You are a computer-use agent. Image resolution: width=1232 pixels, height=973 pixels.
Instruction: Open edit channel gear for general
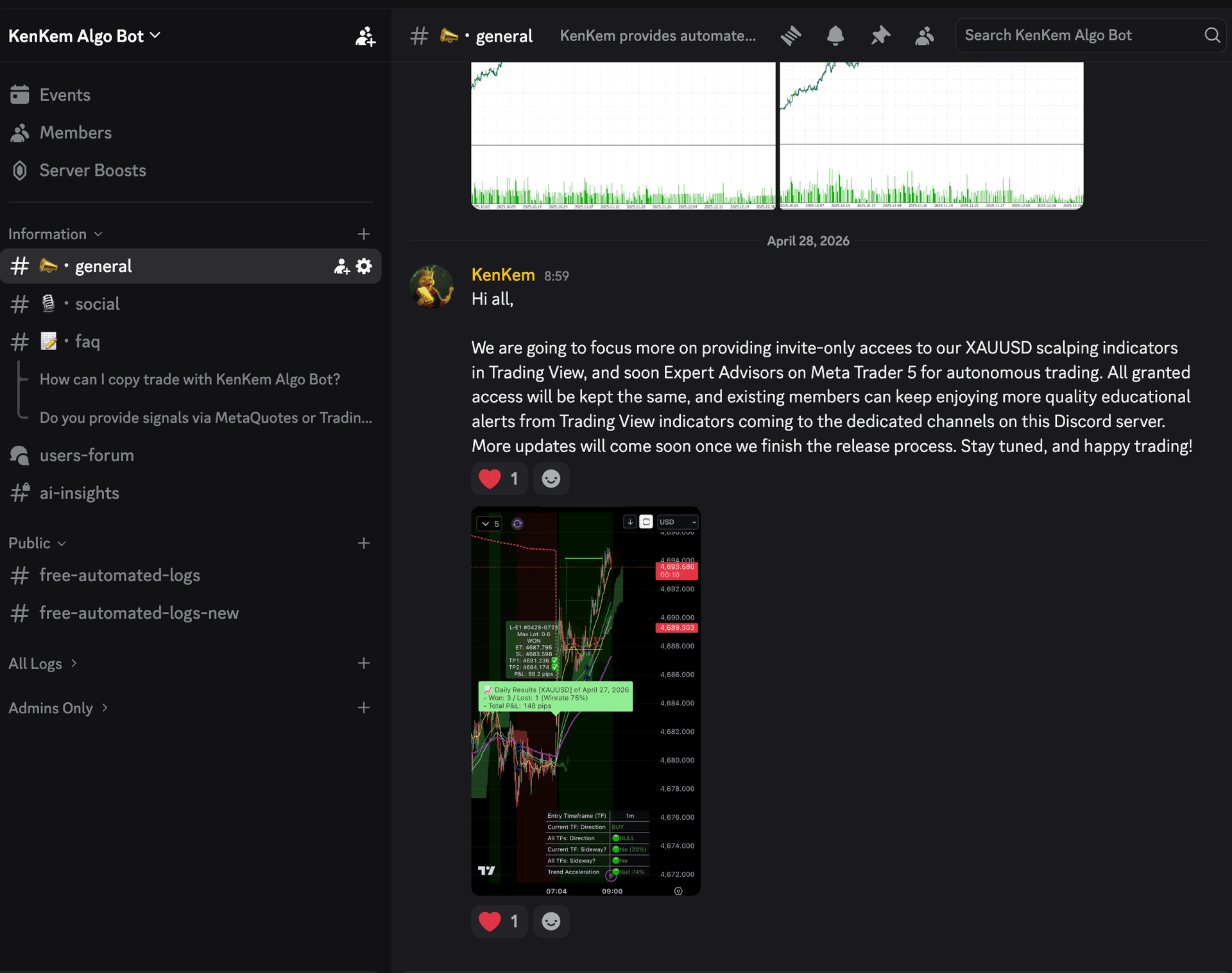click(364, 266)
